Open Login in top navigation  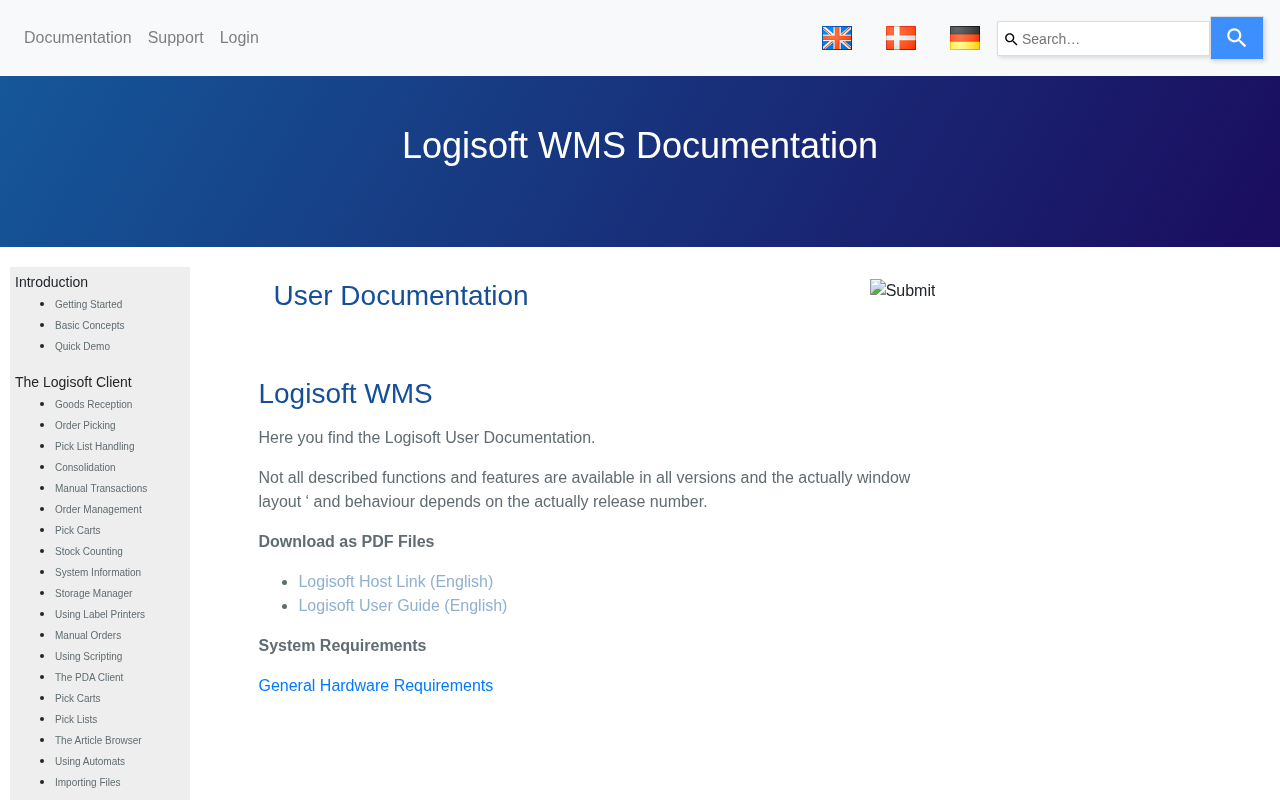pyautogui.click(x=239, y=38)
